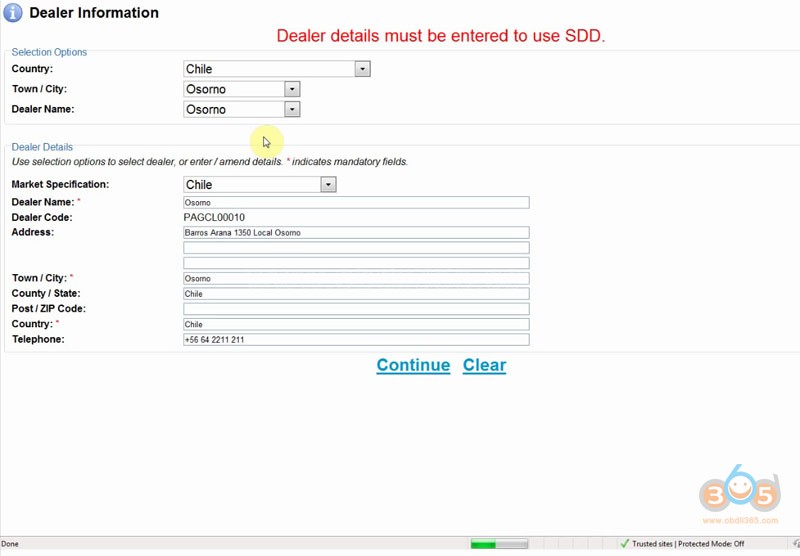Click the Market Specification label

click(x=60, y=185)
